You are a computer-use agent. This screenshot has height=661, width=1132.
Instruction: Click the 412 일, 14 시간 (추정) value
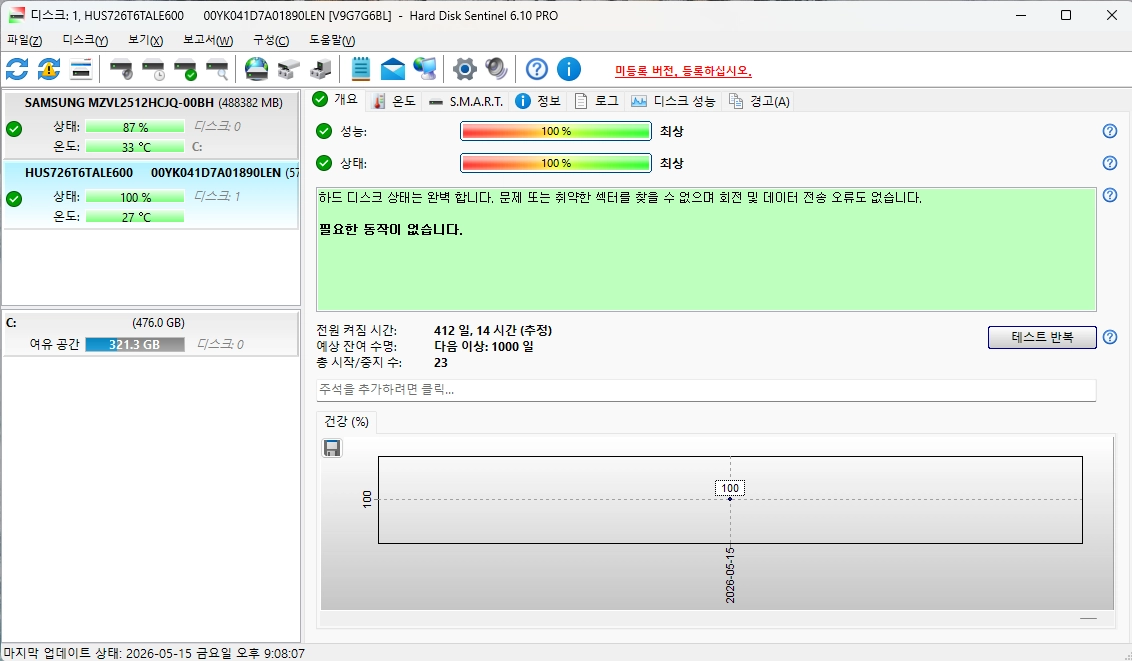pos(493,330)
